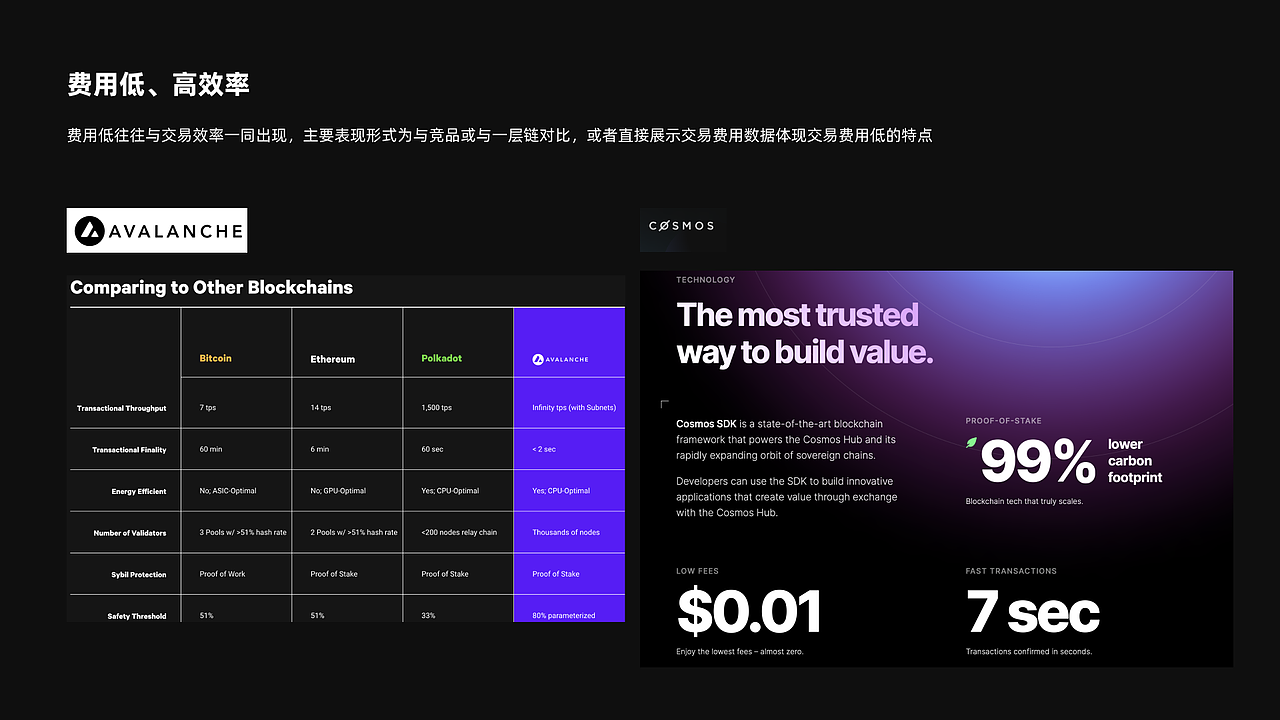Screen dimensions: 1280x720
Task: Click the 'The most trusted way to build value.' headline
Action: click(x=804, y=333)
